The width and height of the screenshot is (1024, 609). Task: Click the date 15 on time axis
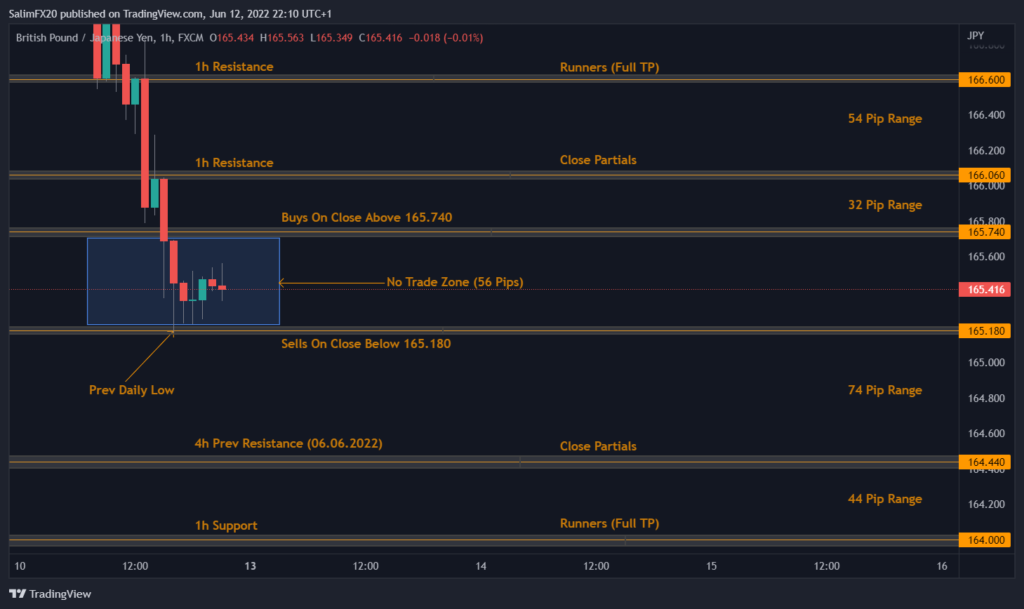[x=711, y=566]
